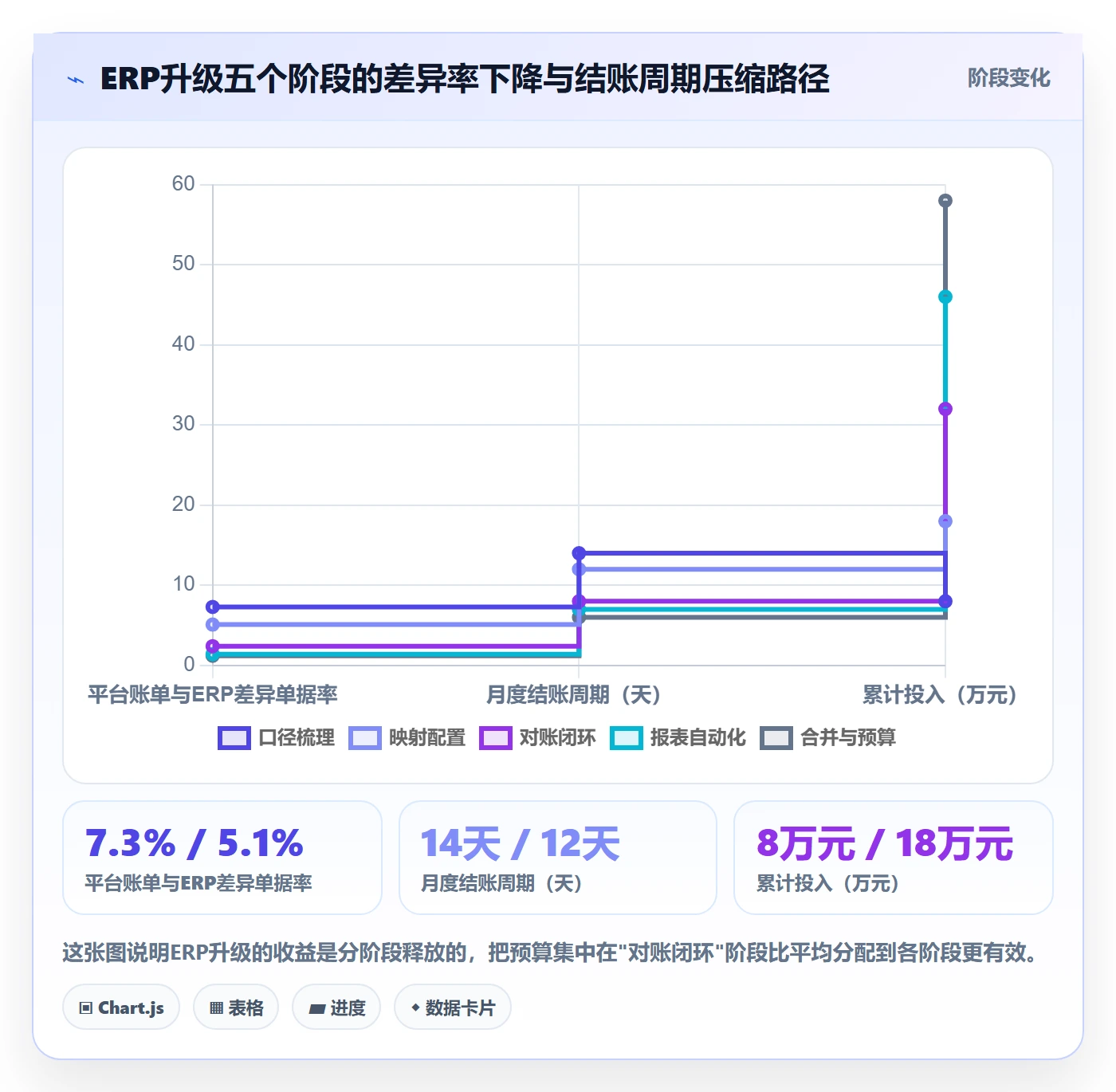Toggle the 口径梳理 legend series

[x=277, y=738]
